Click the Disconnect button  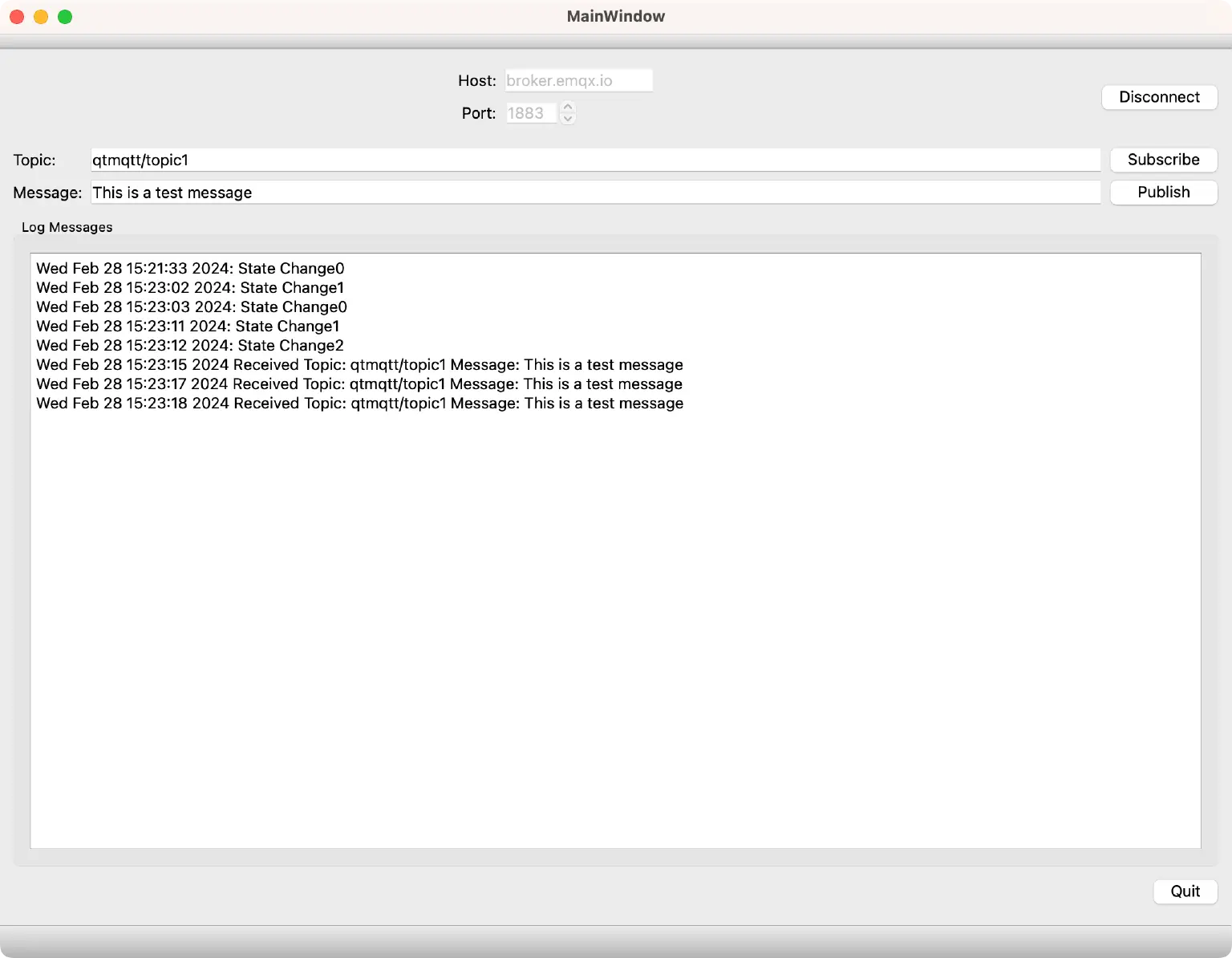[1159, 97]
